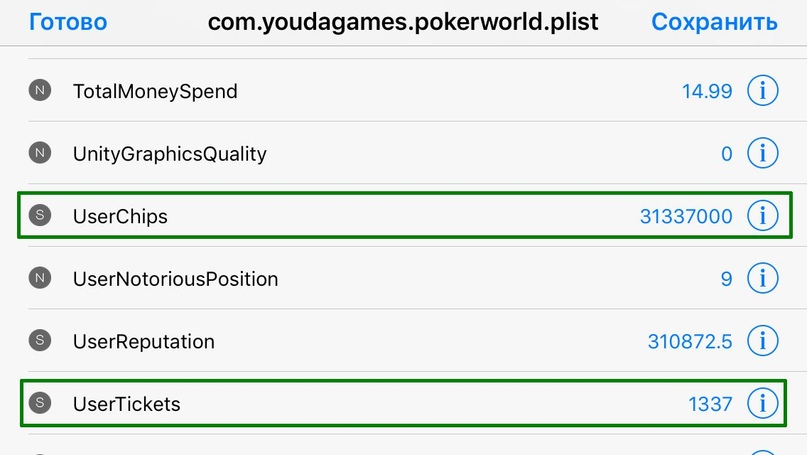Click the N type badge of TotalMoneySpend
This screenshot has width=807, height=455.
(40, 91)
